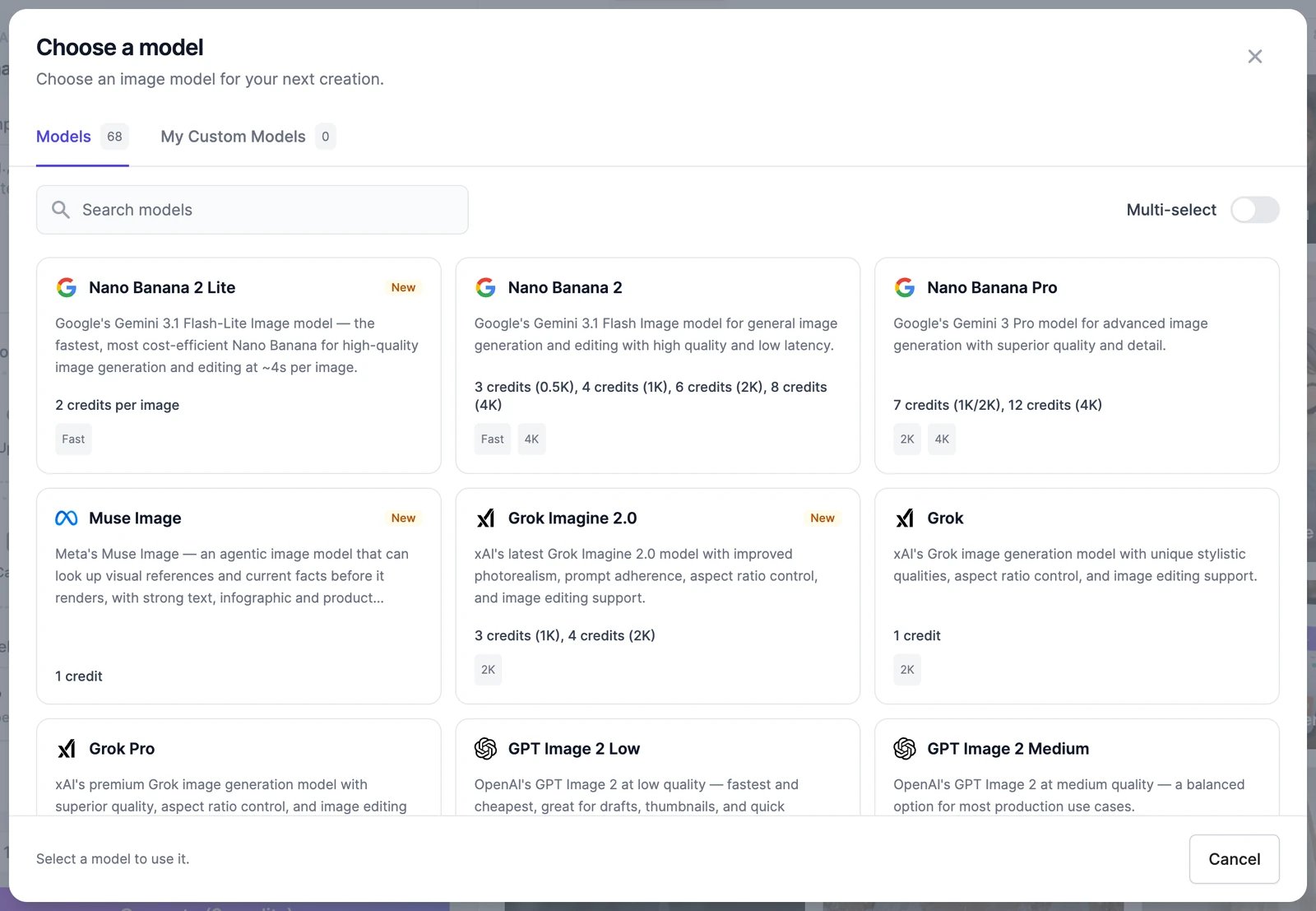Click the Google logo on Nano Banana 2 Lite
This screenshot has width=1316, height=911.
(x=67, y=287)
